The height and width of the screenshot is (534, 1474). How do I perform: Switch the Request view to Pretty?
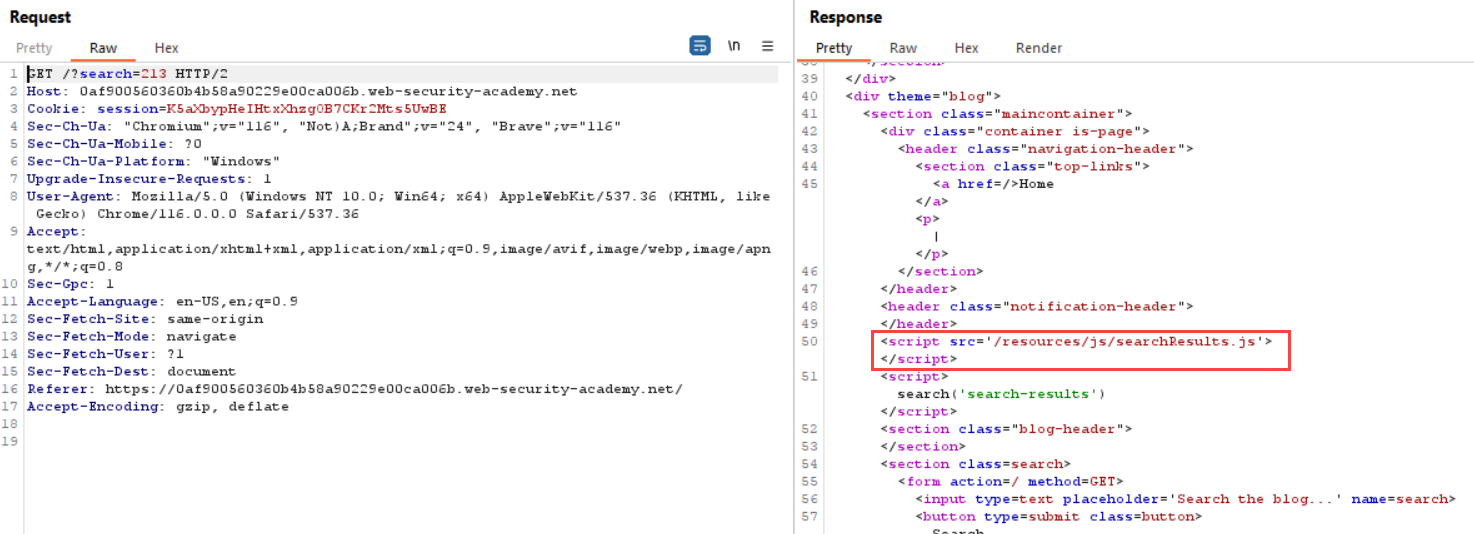34,48
